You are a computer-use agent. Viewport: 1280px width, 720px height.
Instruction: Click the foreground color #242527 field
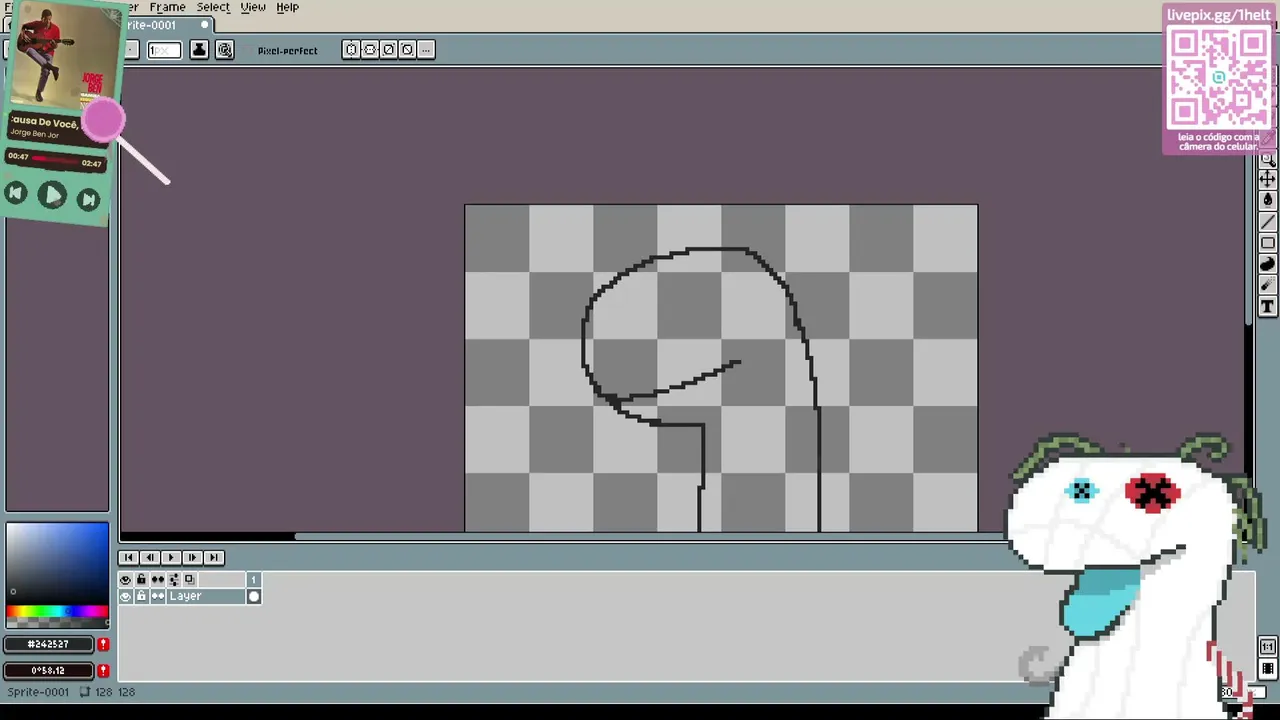(x=48, y=645)
